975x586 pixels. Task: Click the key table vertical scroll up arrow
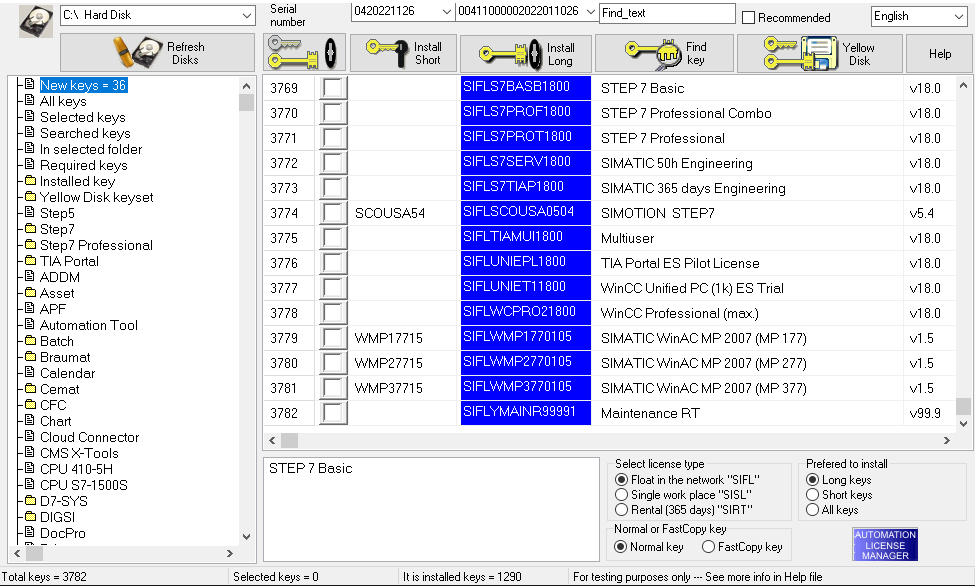[963, 85]
